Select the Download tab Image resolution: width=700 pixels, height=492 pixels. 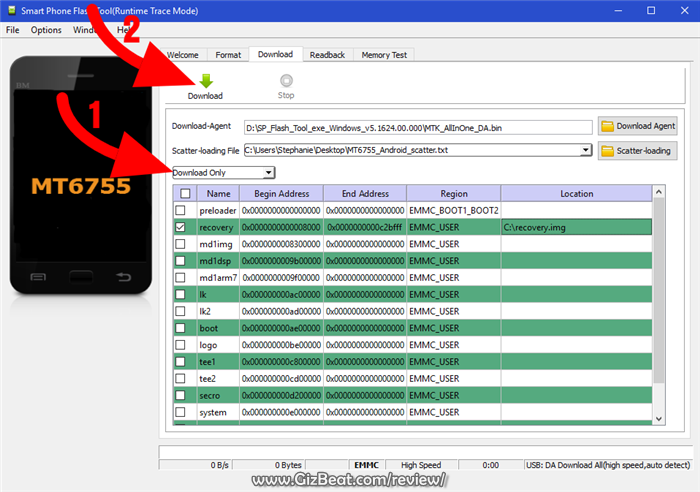point(275,54)
